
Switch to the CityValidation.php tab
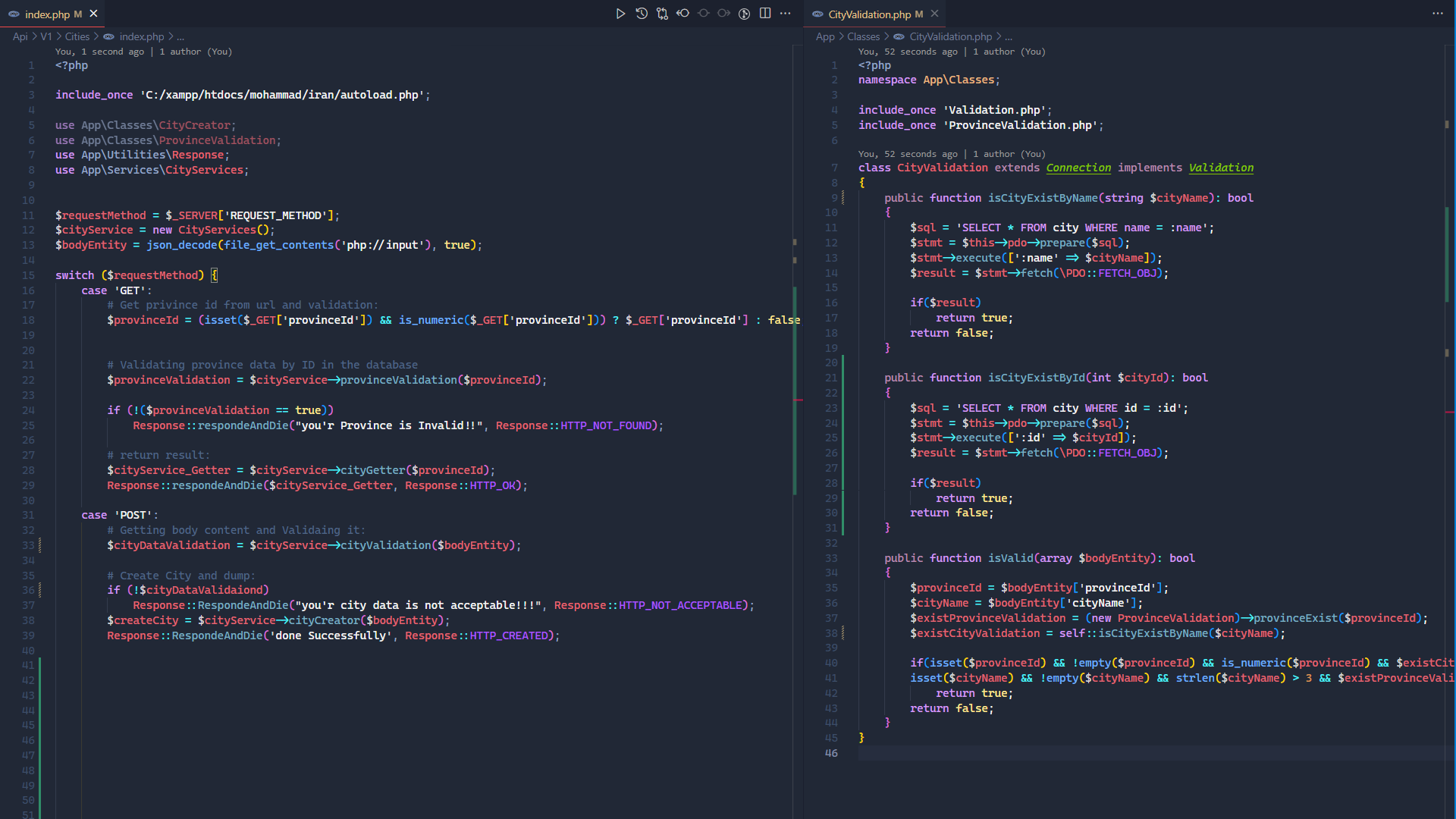pyautogui.click(x=875, y=14)
